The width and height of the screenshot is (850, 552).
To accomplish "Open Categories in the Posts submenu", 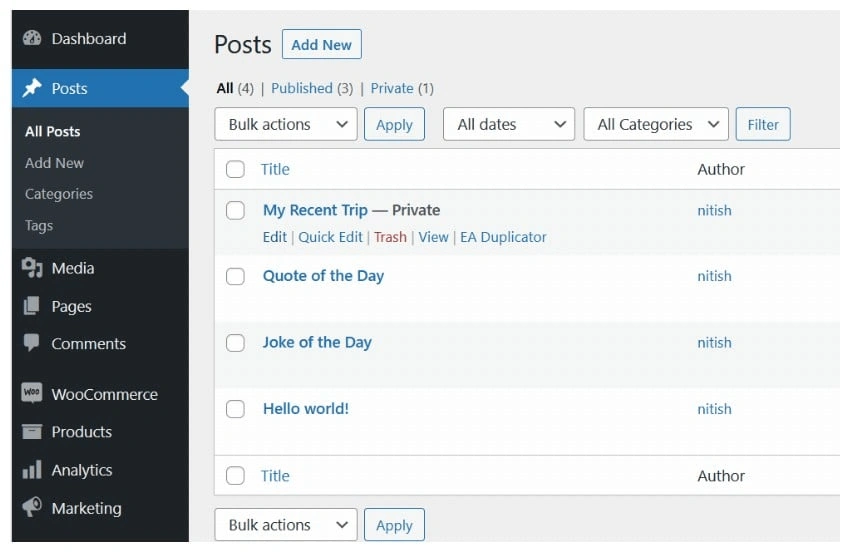I will (x=59, y=194).
